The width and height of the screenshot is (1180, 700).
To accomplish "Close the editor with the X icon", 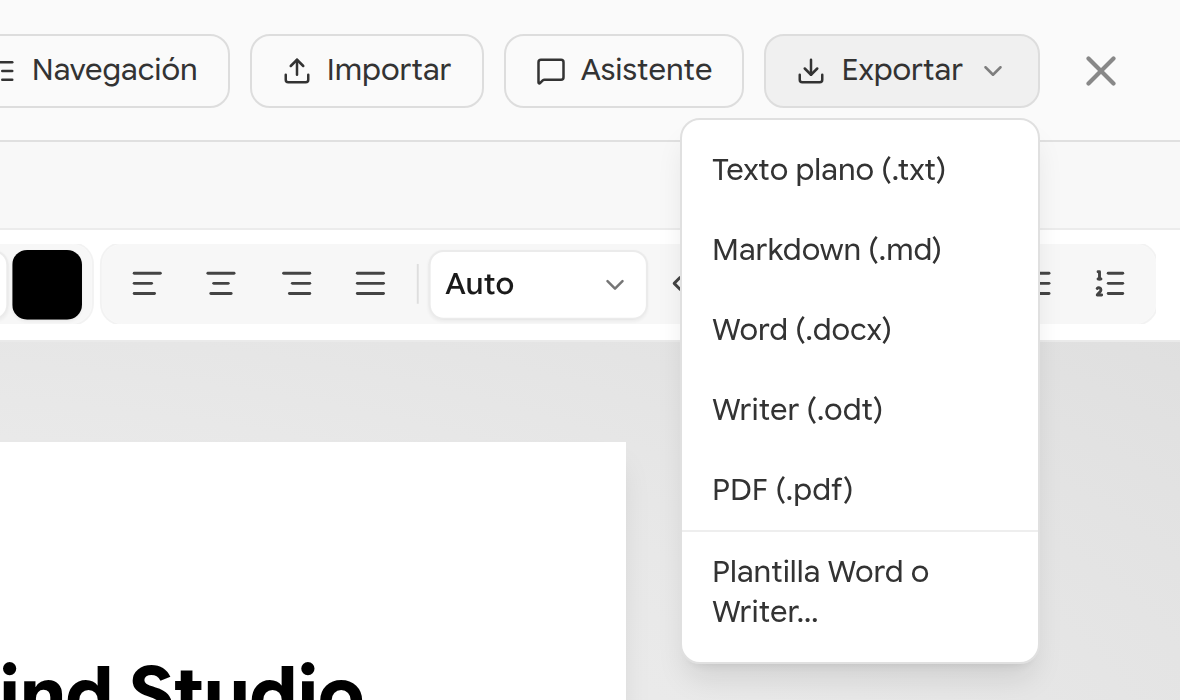I will 1100,72.
